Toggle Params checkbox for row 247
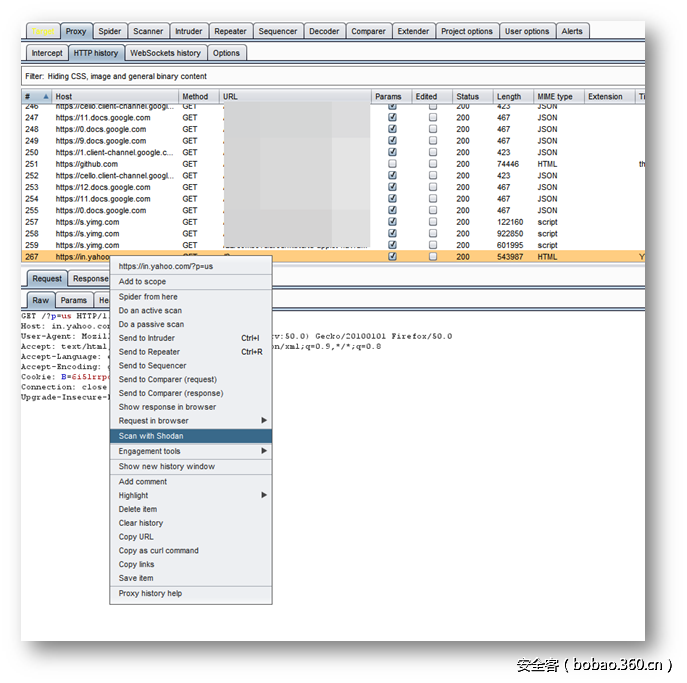The image size is (687, 683). pos(392,117)
